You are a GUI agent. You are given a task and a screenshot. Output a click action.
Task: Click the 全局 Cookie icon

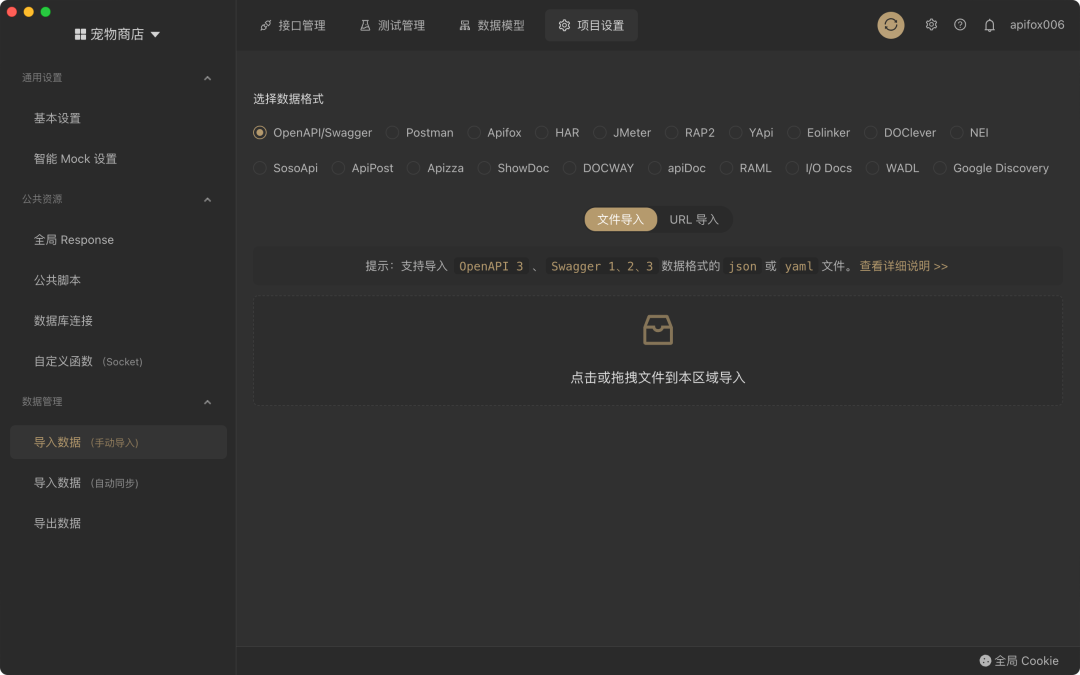(x=985, y=661)
